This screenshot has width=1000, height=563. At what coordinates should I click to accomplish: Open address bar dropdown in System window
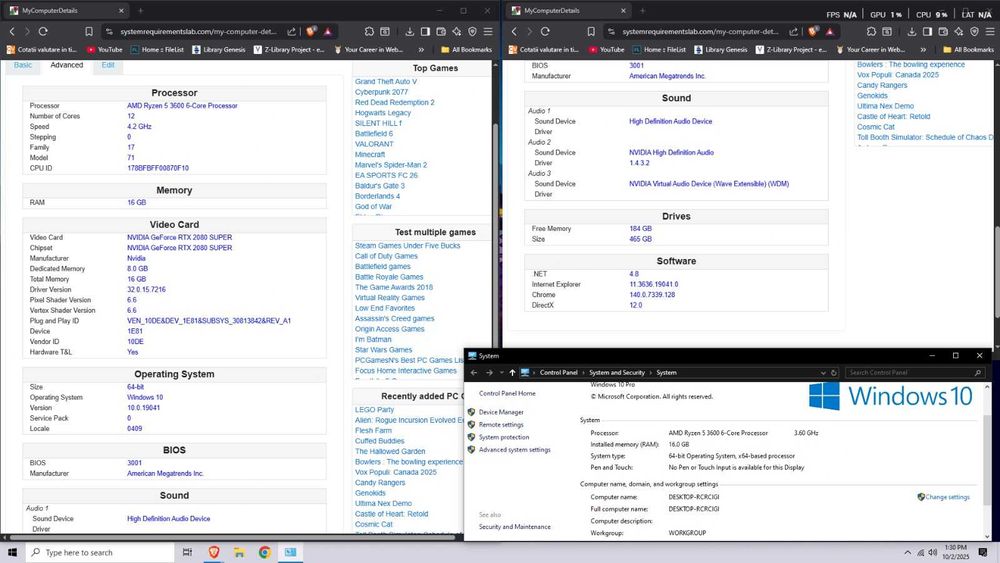tap(824, 372)
